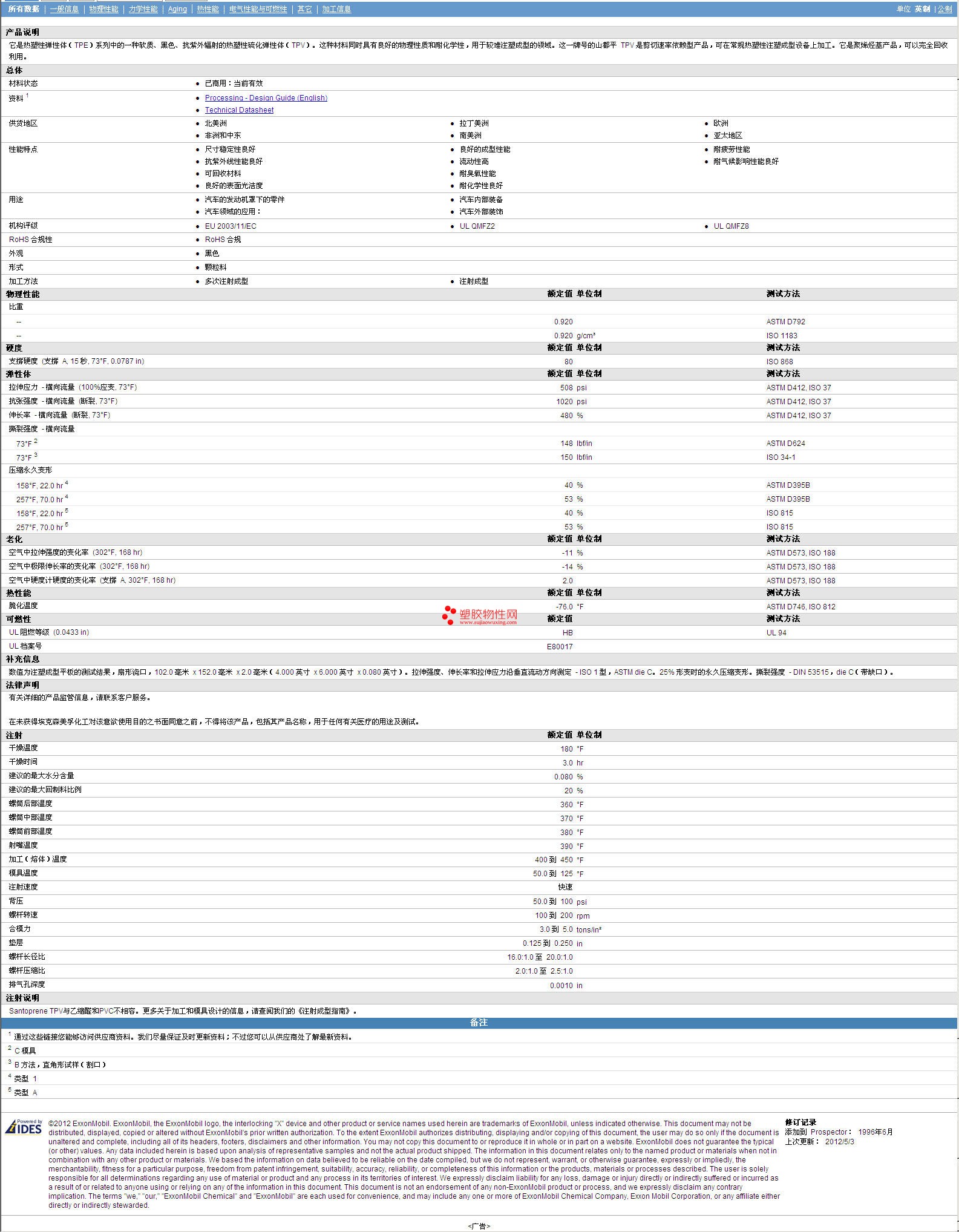Image resolution: width=959 pixels, height=1232 pixels.
Task: Switch units to 公制
Action: pyautogui.click(x=945, y=9)
